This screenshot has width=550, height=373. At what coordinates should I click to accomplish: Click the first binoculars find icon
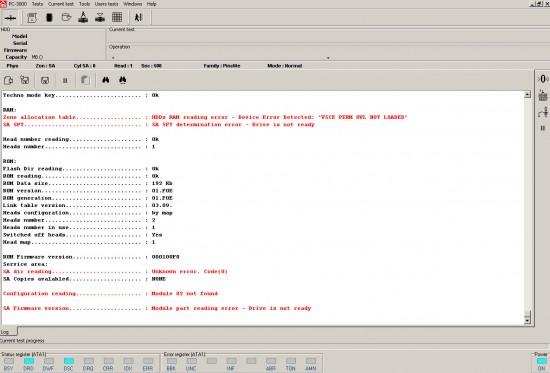tap(106, 80)
